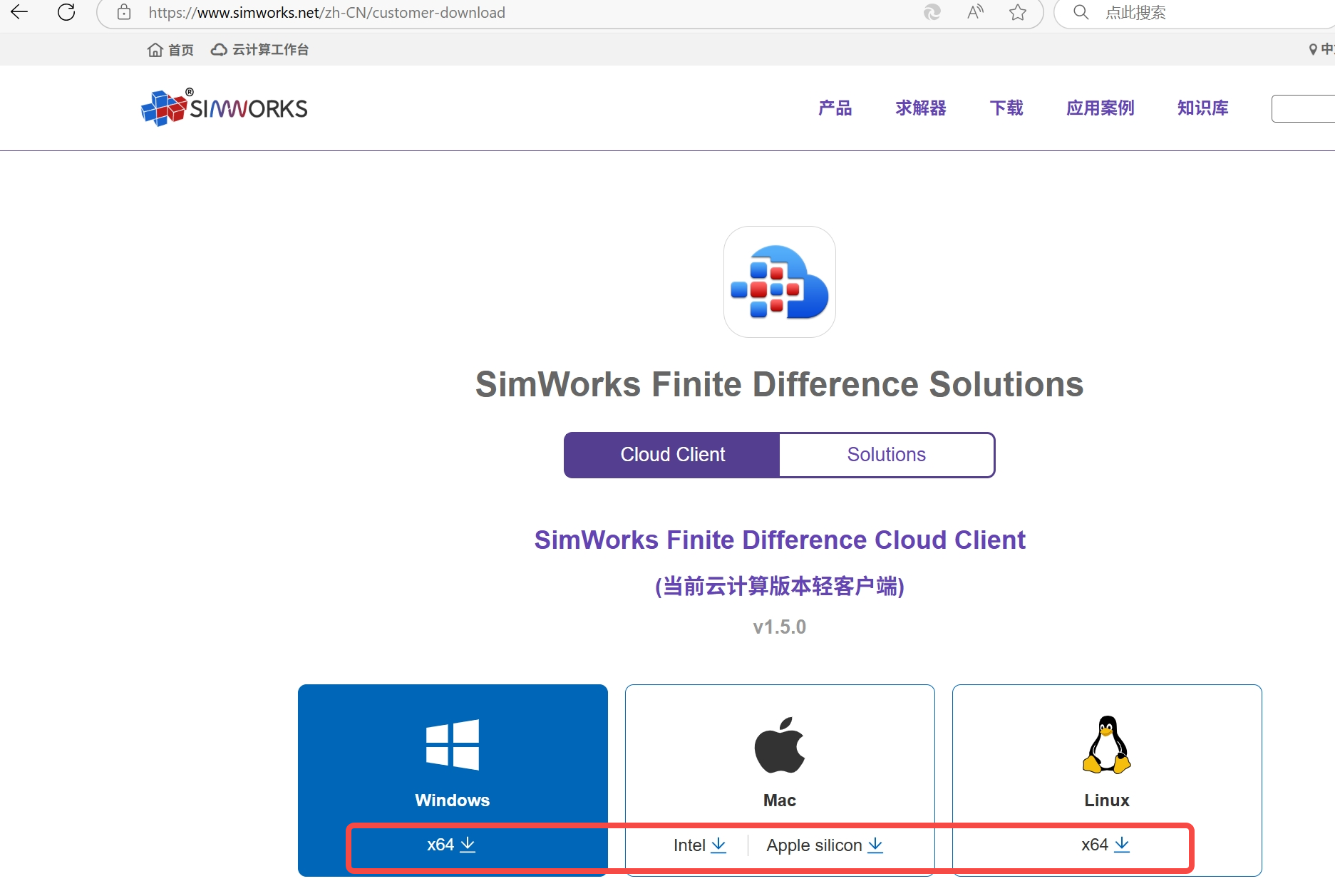Go back using the browser back arrow
The width and height of the screenshot is (1335, 896).
coord(19,12)
